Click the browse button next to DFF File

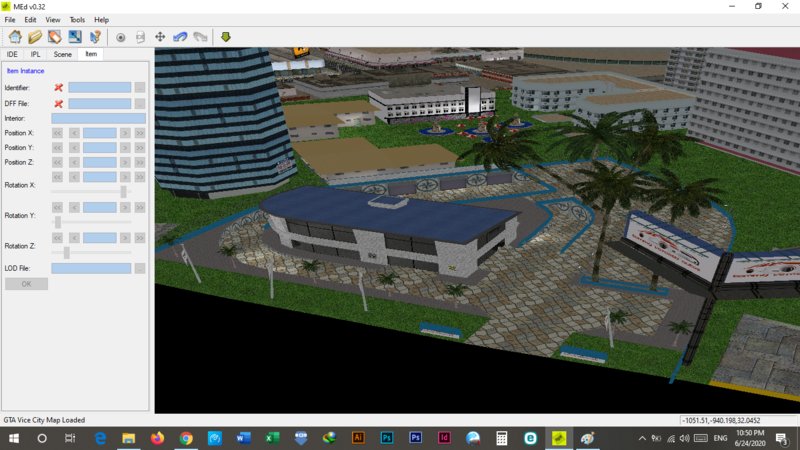pos(140,104)
